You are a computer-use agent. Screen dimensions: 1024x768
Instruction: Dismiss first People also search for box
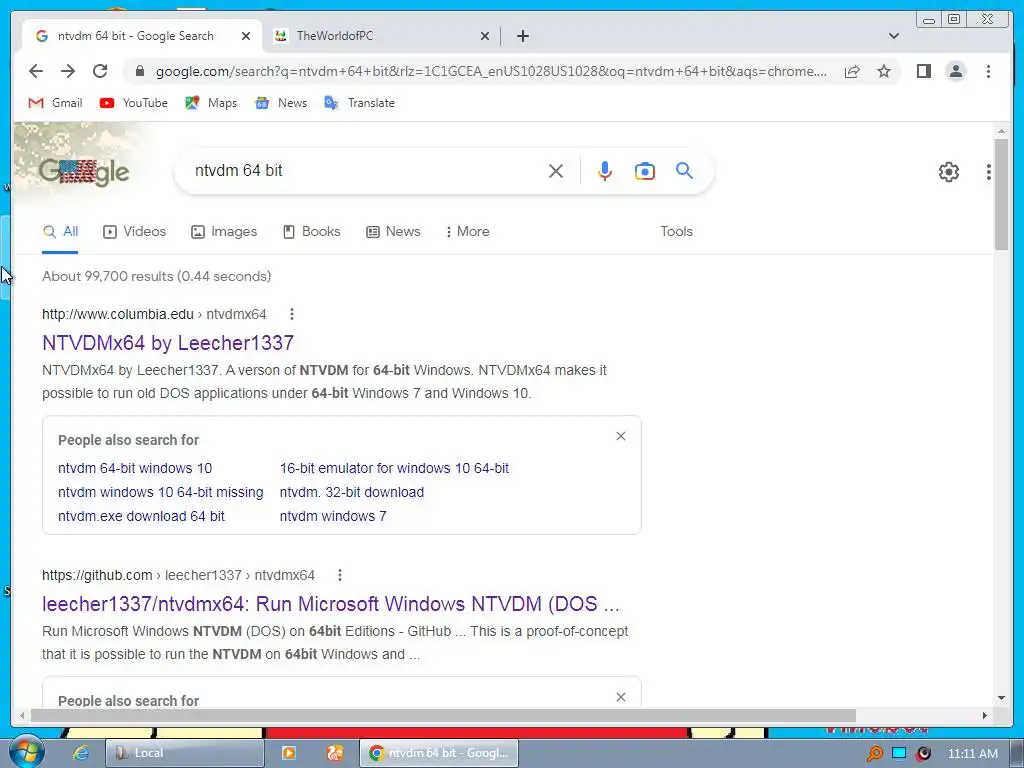[621, 436]
